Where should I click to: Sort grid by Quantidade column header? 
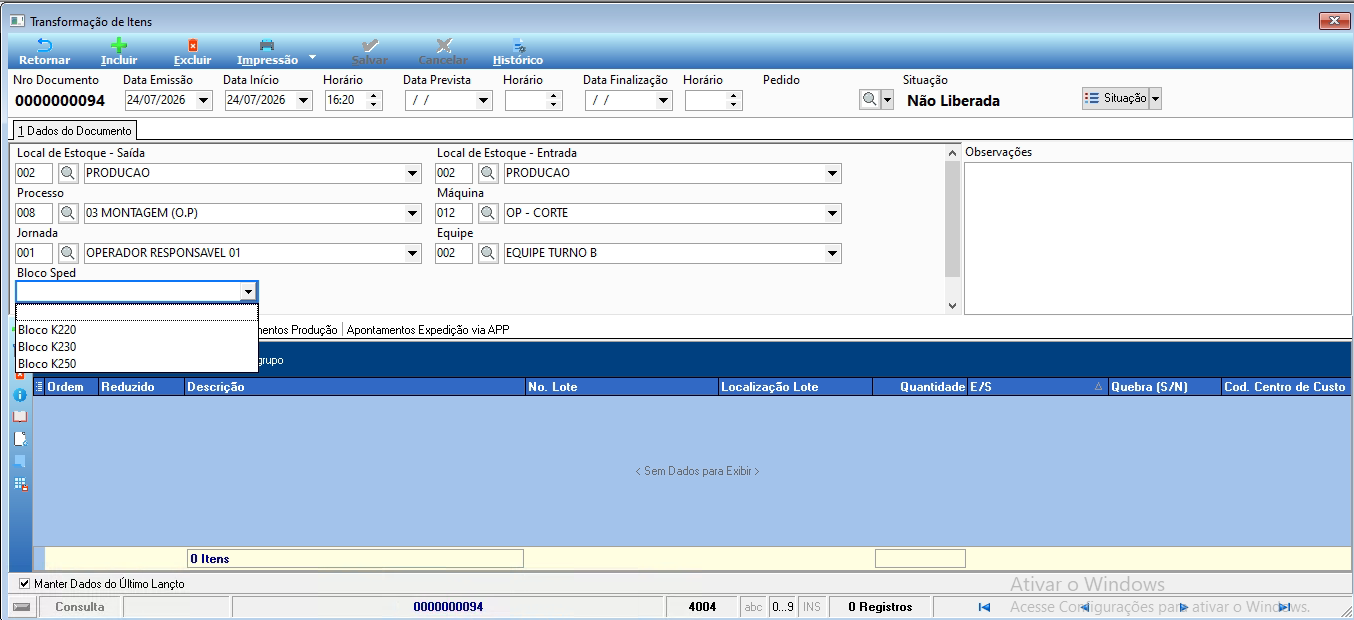pos(920,386)
